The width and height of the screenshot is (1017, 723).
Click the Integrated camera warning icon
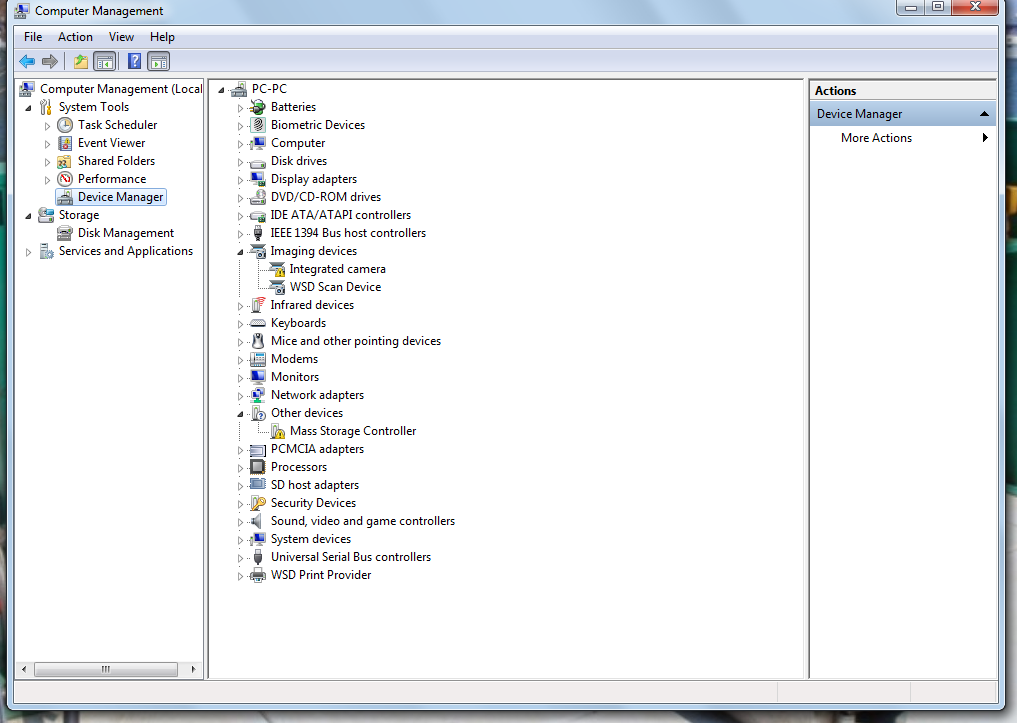point(277,269)
